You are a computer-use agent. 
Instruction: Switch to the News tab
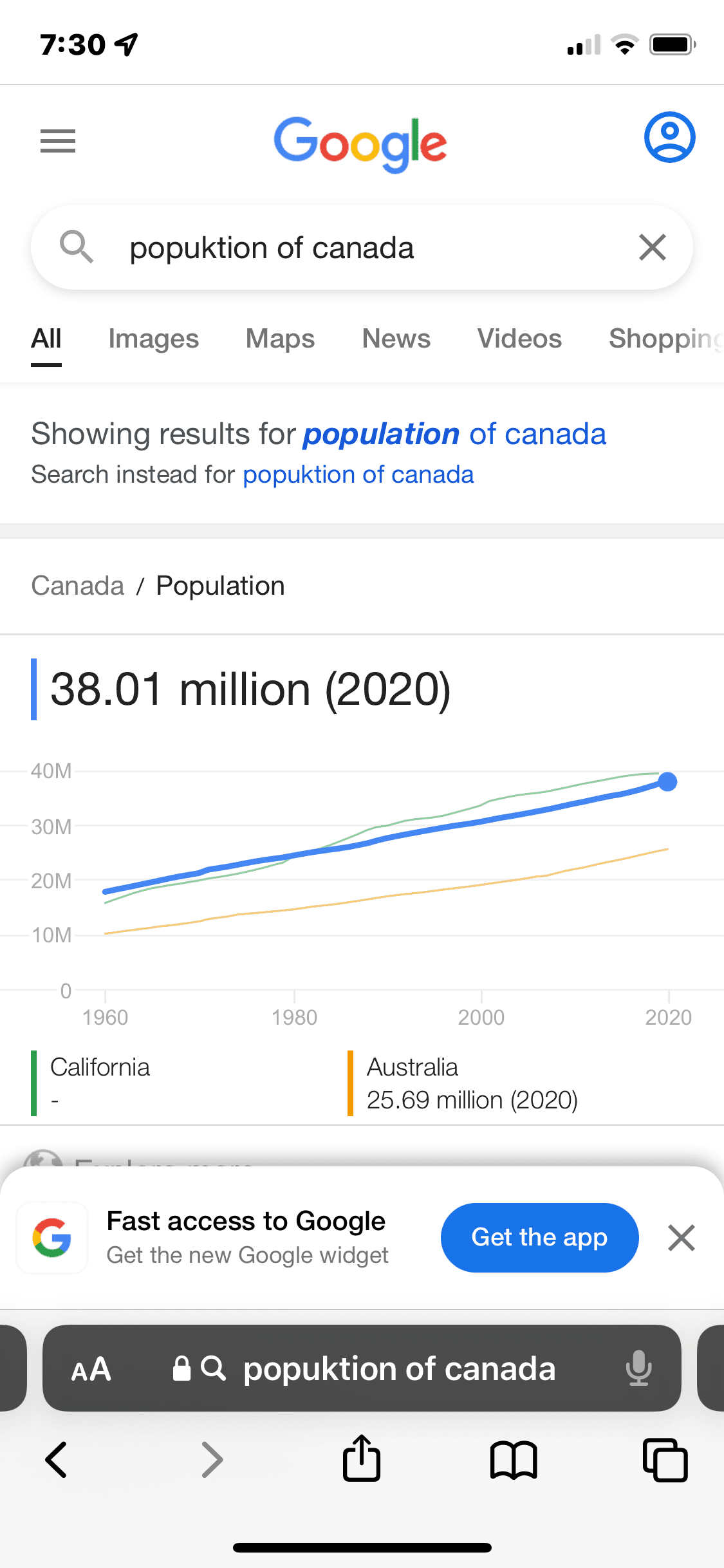pos(396,339)
